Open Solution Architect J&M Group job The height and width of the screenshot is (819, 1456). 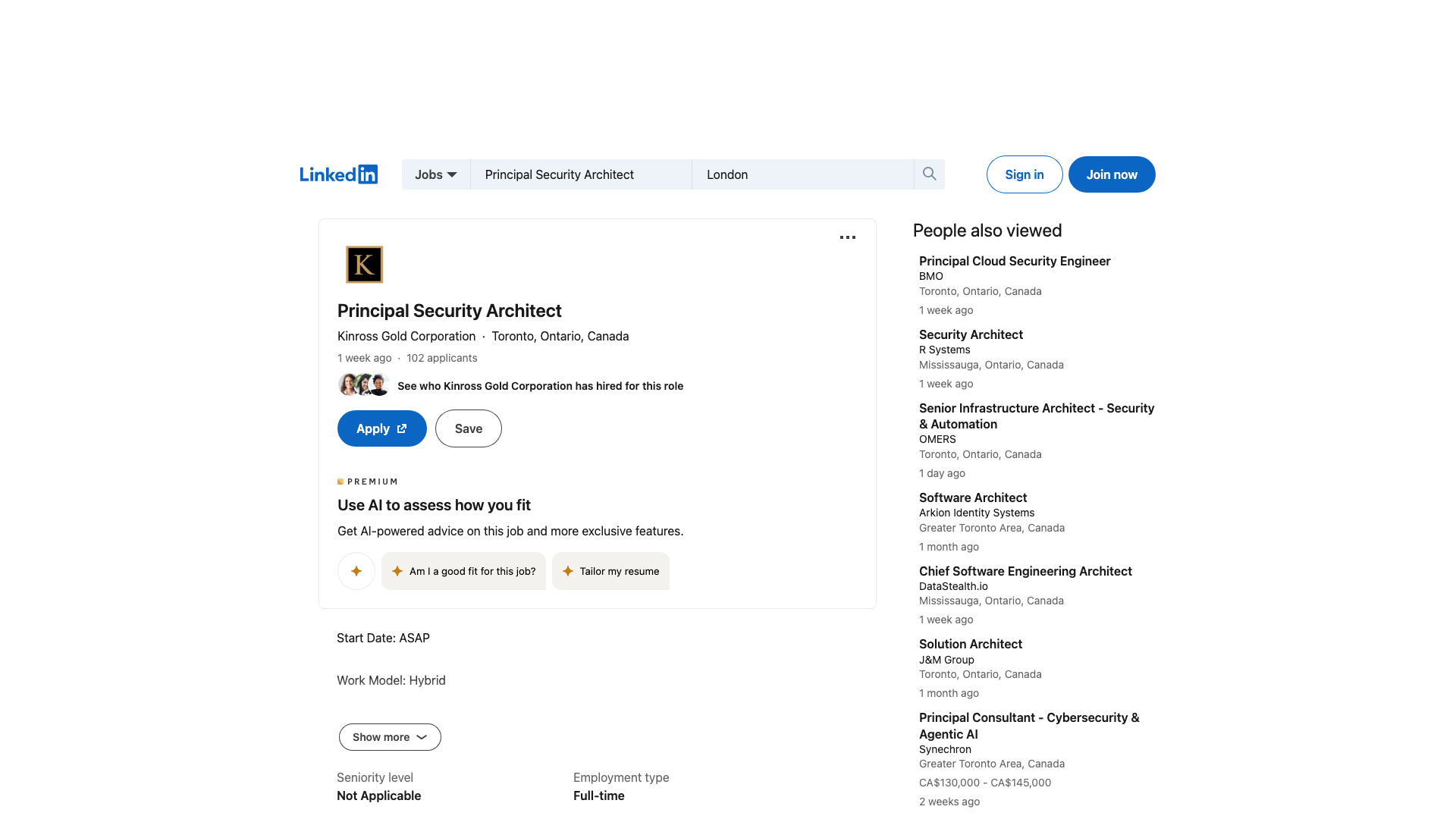point(971,644)
